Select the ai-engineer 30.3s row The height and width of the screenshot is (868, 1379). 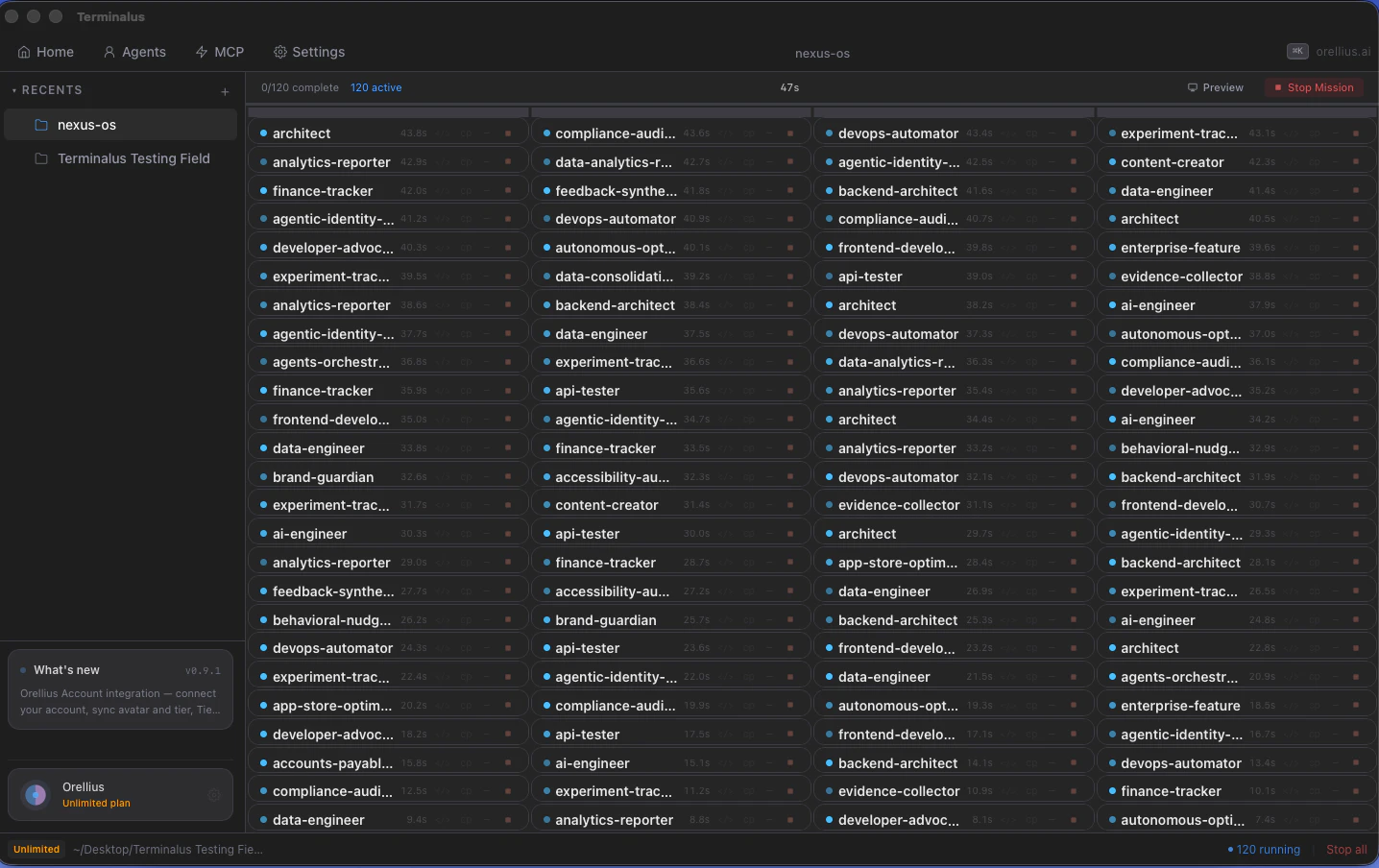click(388, 534)
